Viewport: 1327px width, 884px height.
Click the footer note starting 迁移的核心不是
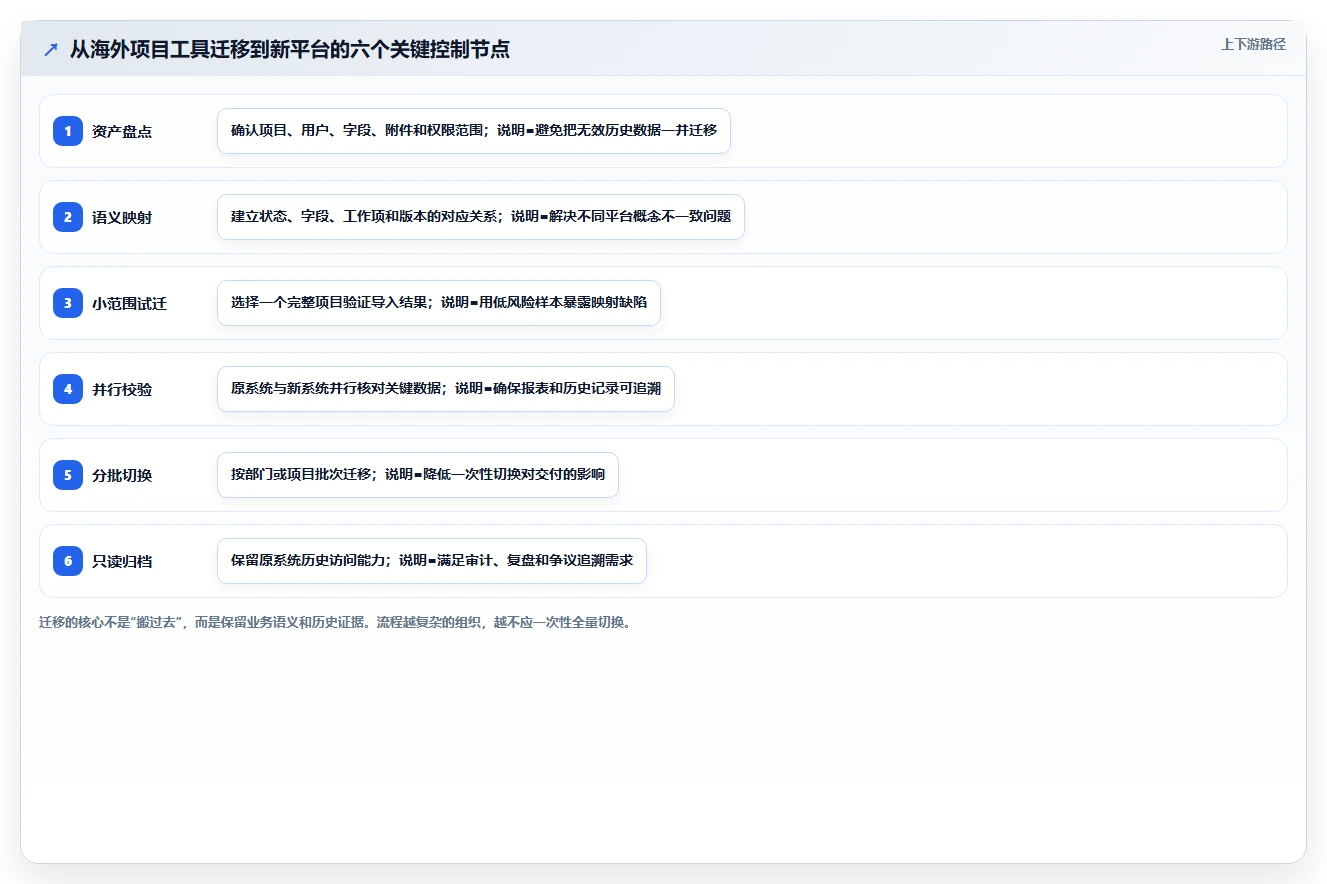(x=338, y=622)
